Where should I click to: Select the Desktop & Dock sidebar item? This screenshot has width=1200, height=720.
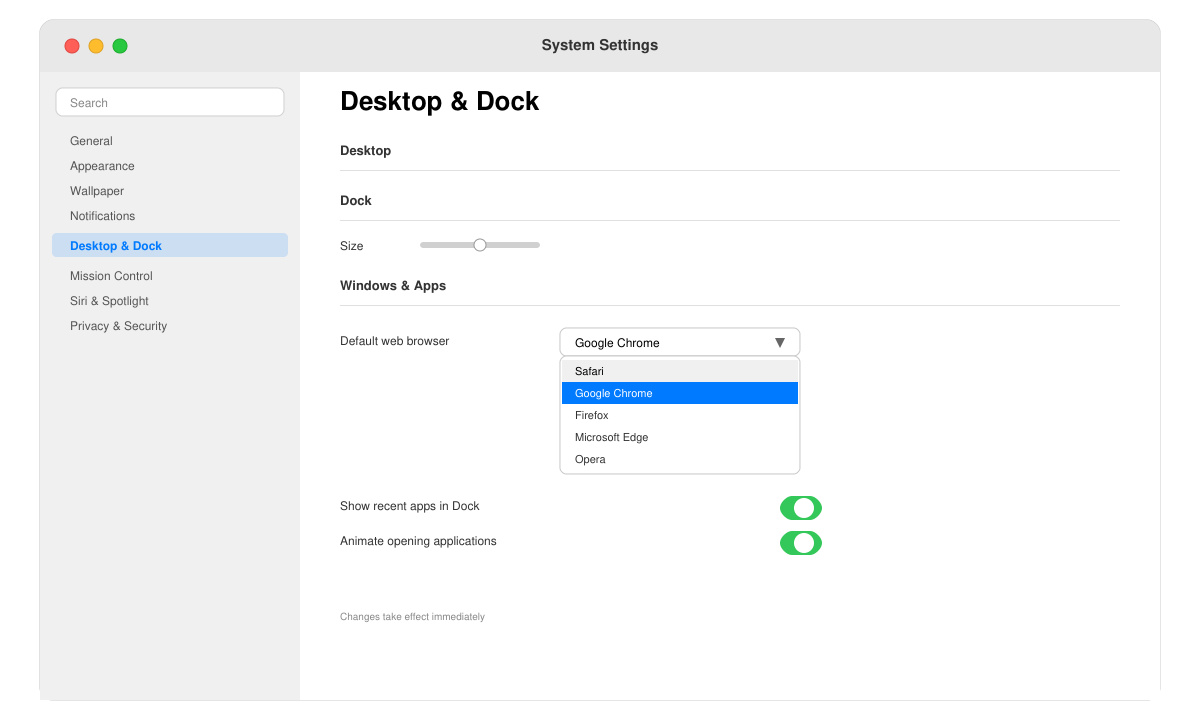pos(170,245)
